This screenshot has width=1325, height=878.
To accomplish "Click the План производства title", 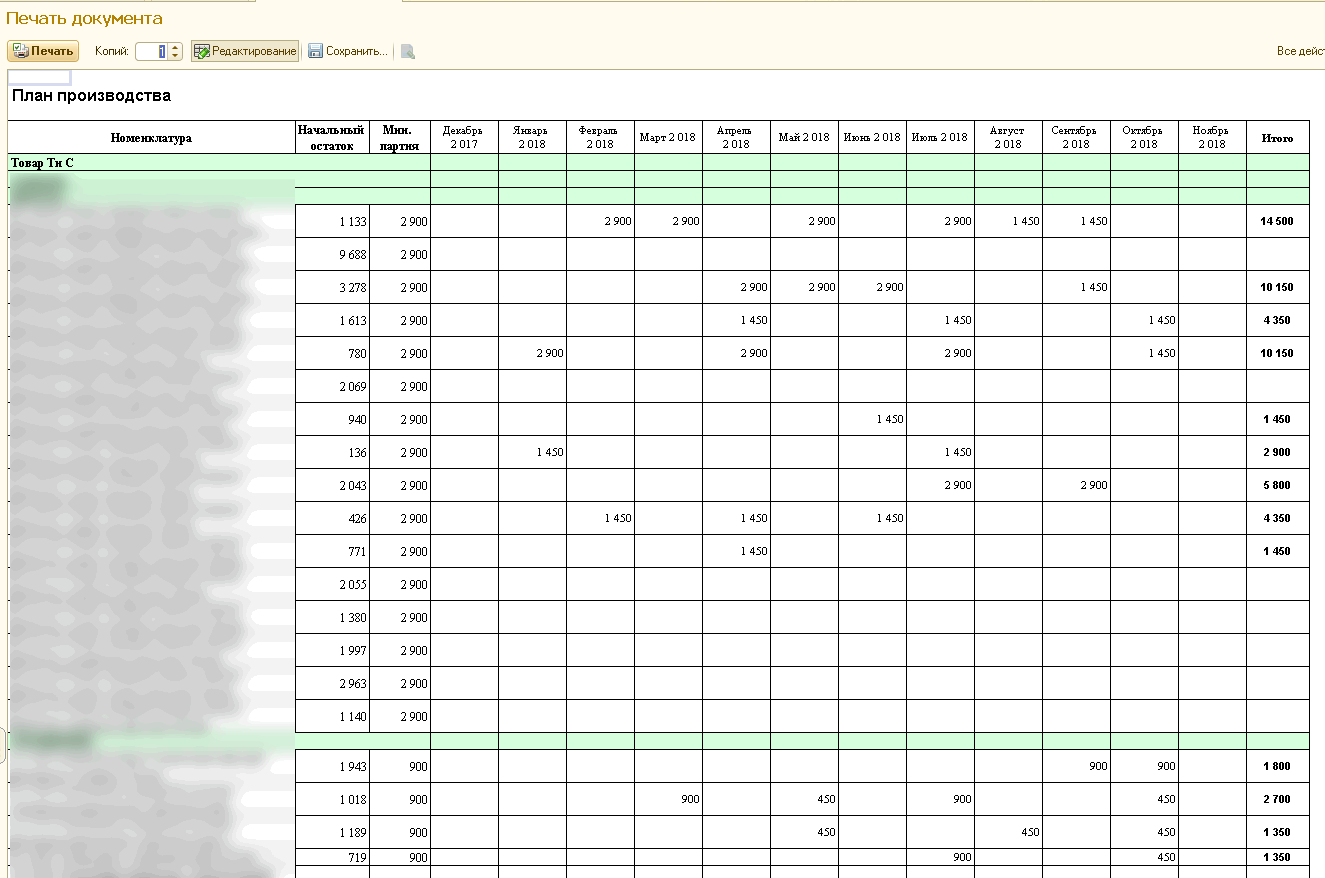I will [91, 96].
